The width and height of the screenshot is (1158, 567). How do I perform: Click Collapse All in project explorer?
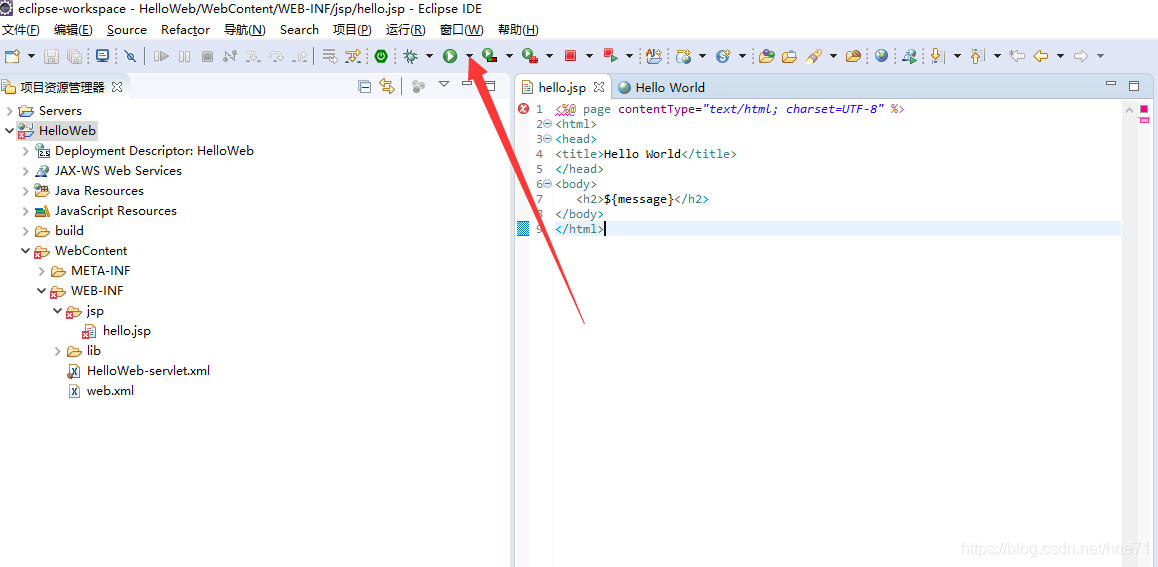(364, 86)
